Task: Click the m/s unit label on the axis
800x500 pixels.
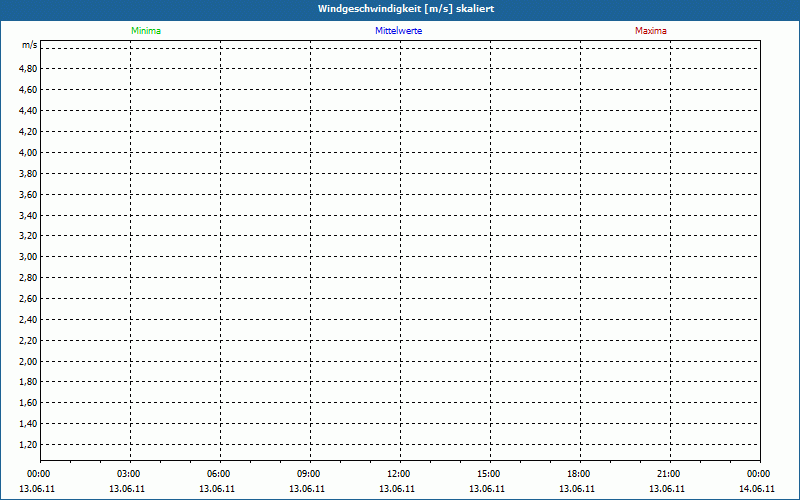Action: [x=30, y=45]
